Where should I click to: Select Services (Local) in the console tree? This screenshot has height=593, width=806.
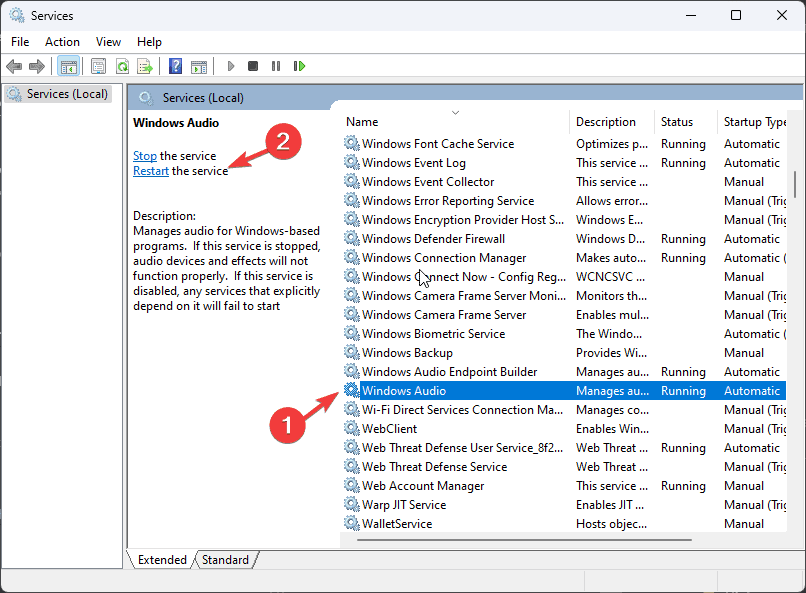tap(58, 94)
